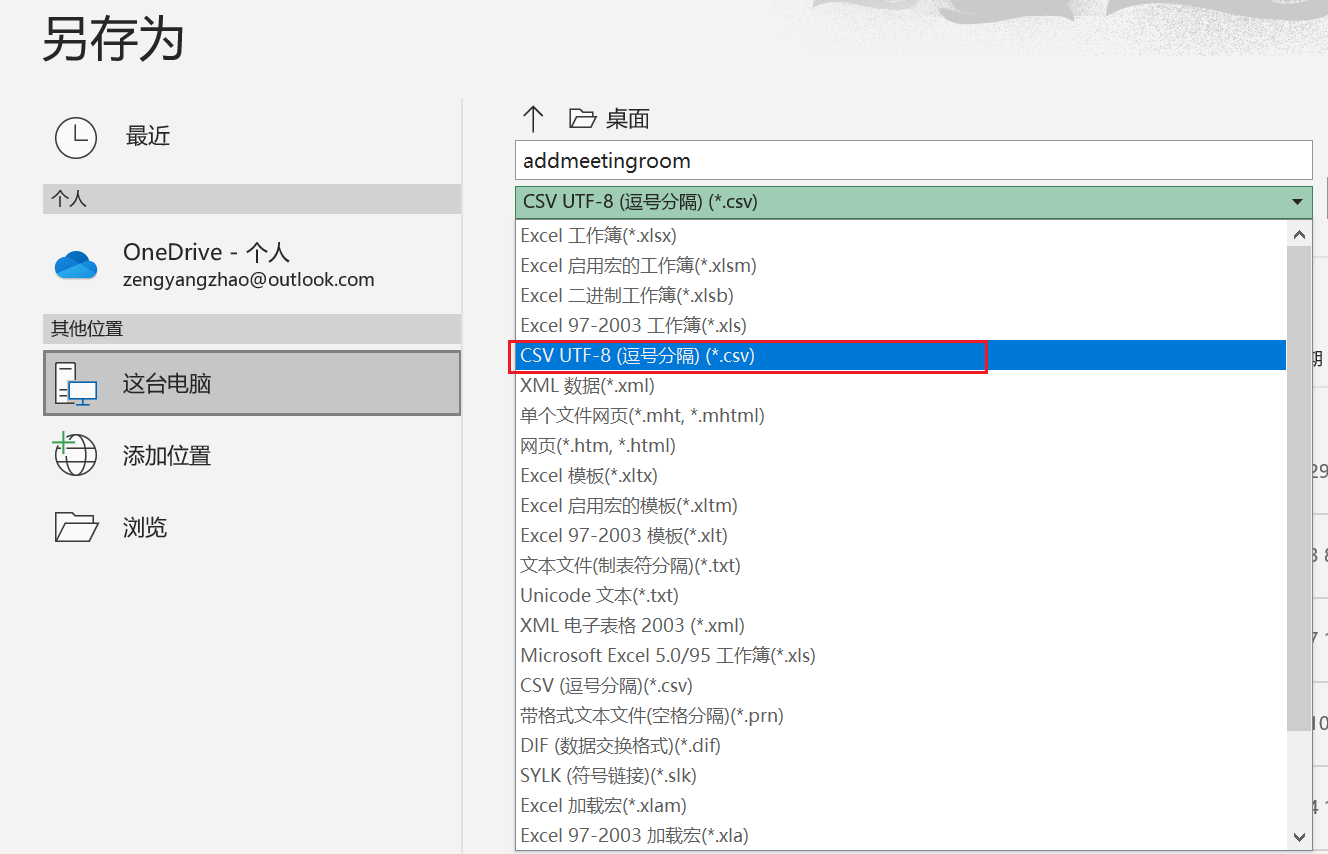The height and width of the screenshot is (854, 1328).
Task: Select OneDrive - 个人 location
Action: (252, 265)
